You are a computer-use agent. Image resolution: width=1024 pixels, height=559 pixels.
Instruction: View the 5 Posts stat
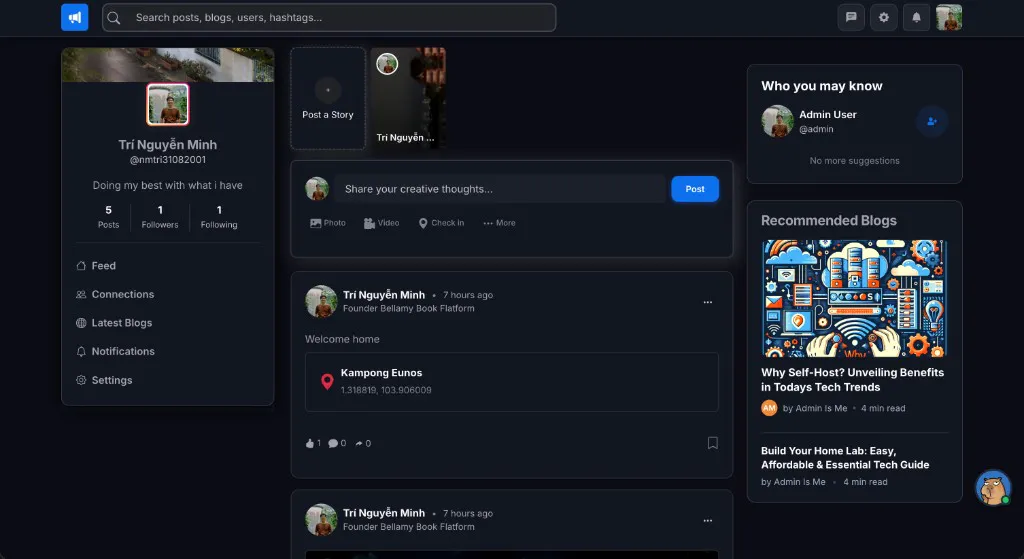point(108,217)
